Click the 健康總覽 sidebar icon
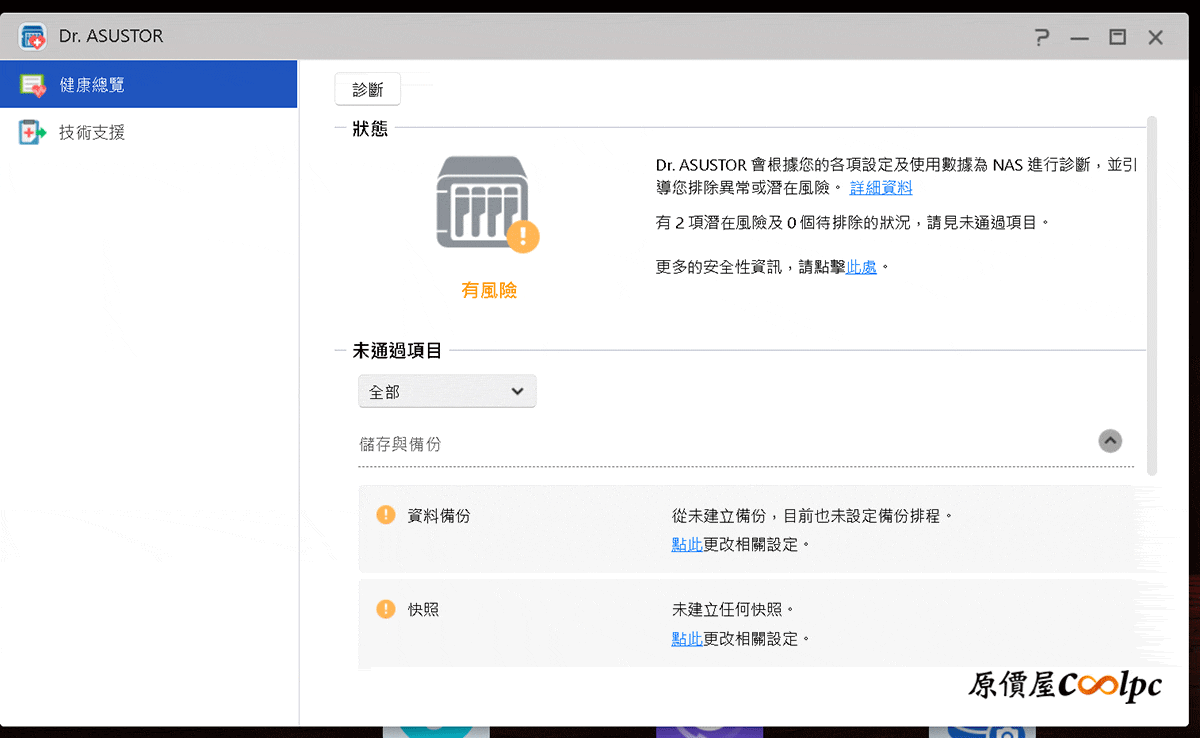Image resolution: width=1200 pixels, height=738 pixels. click(x=33, y=85)
